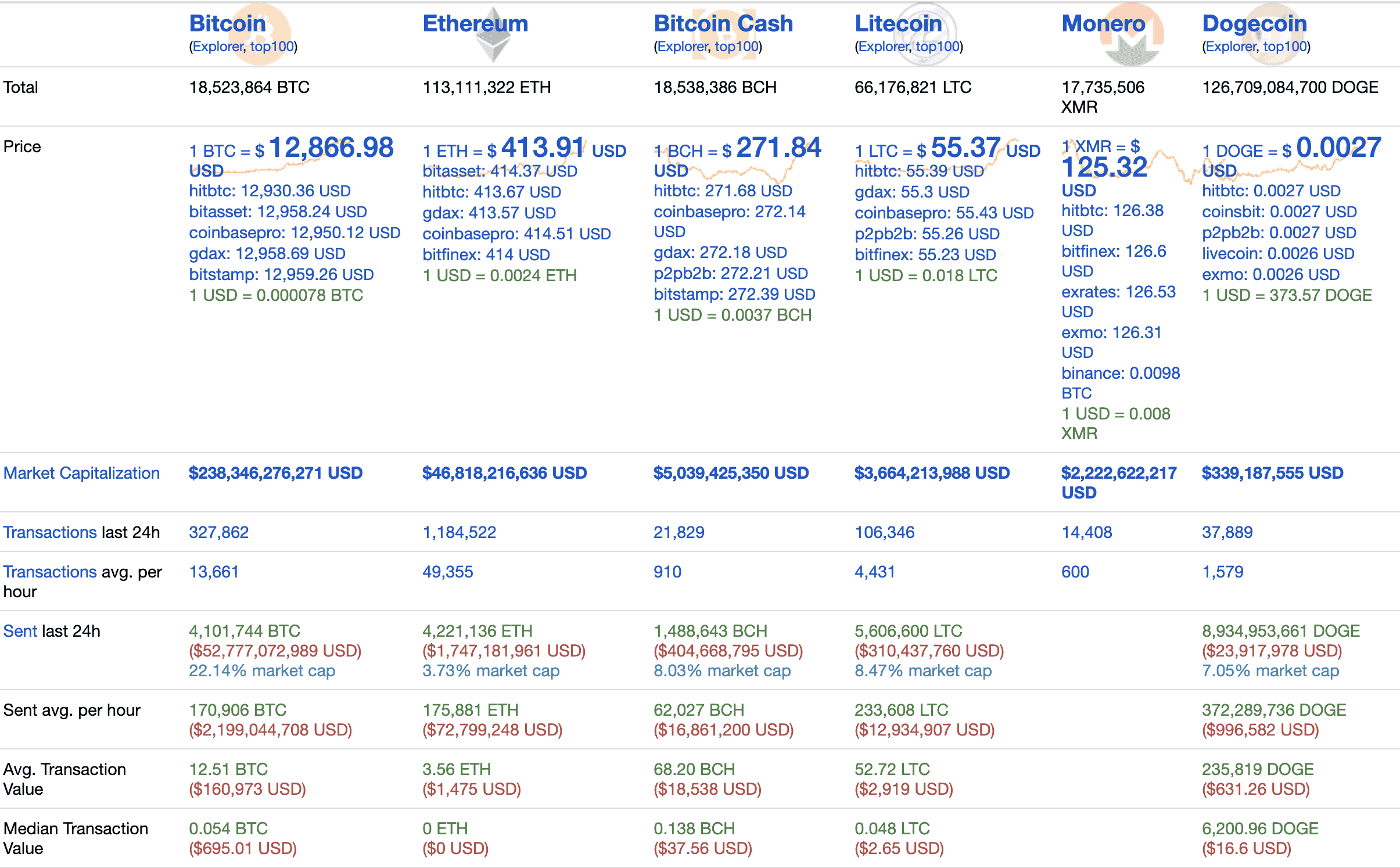
Task: Open the Ethereum heading link
Action: click(x=475, y=23)
